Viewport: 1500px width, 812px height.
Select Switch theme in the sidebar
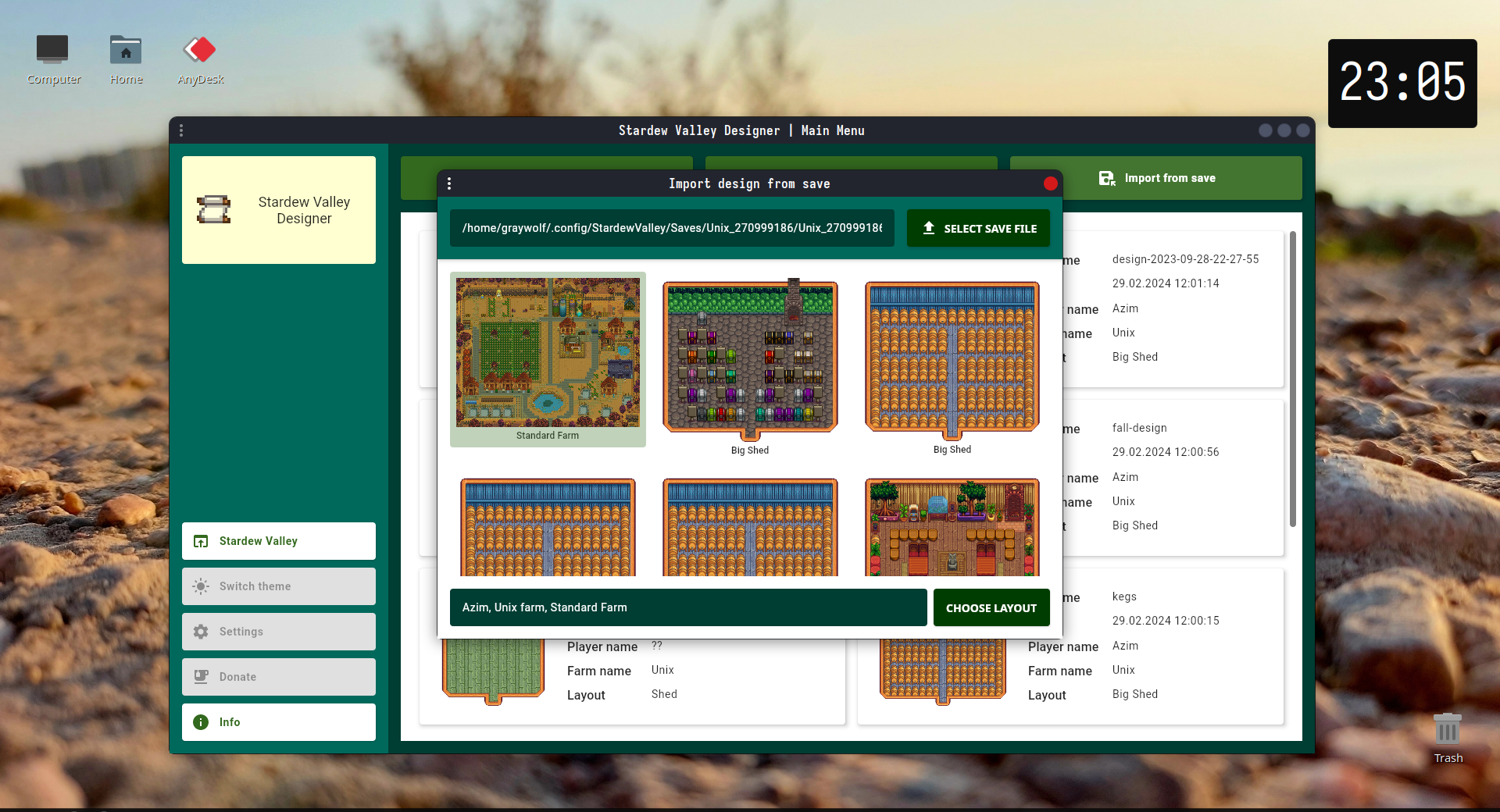pyautogui.click(x=279, y=586)
